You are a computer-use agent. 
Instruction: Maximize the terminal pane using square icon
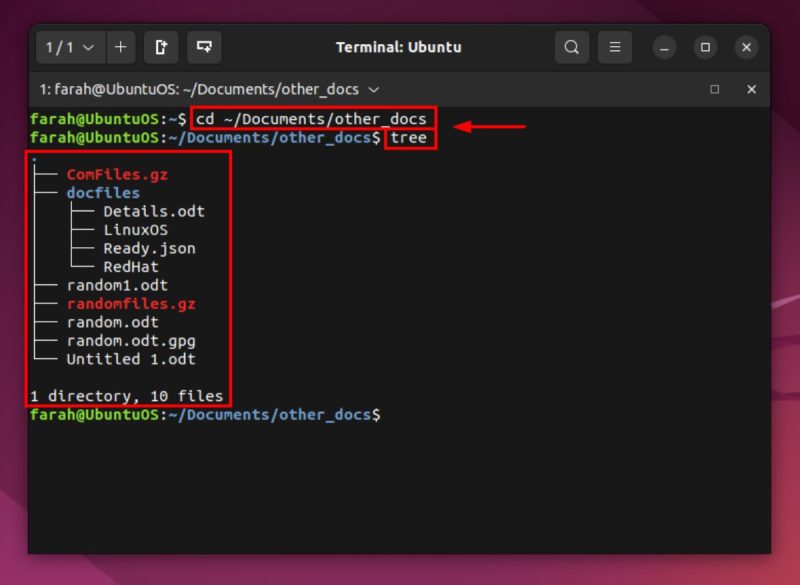(714, 89)
